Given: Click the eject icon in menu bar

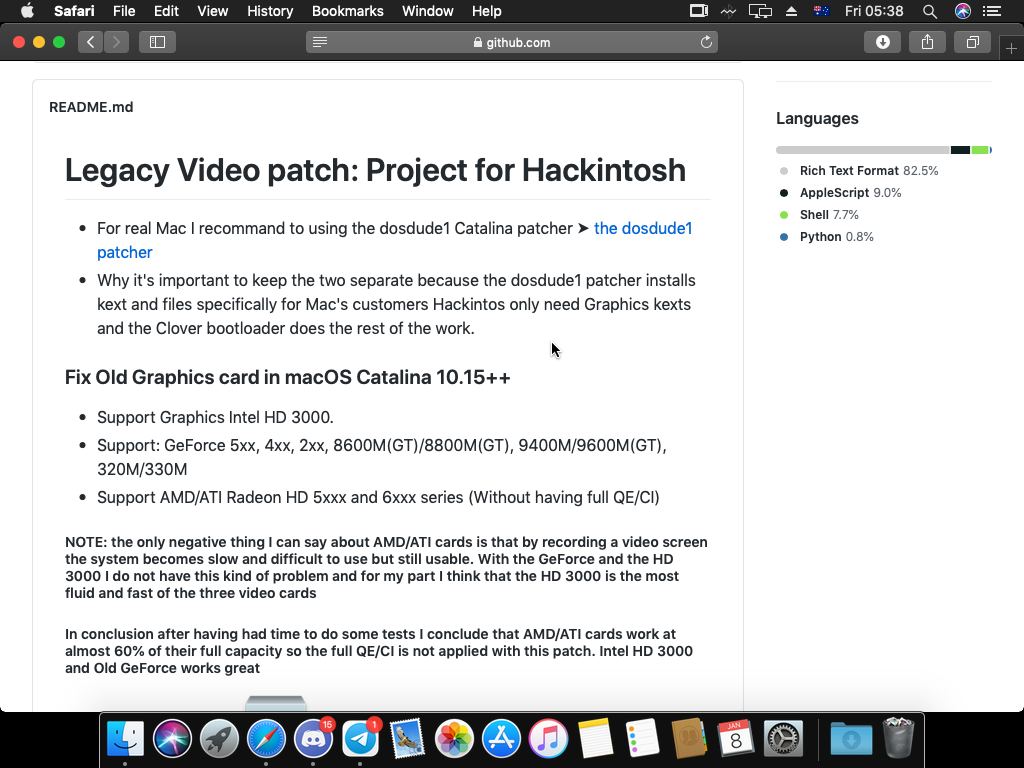Looking at the screenshot, I should point(791,11).
